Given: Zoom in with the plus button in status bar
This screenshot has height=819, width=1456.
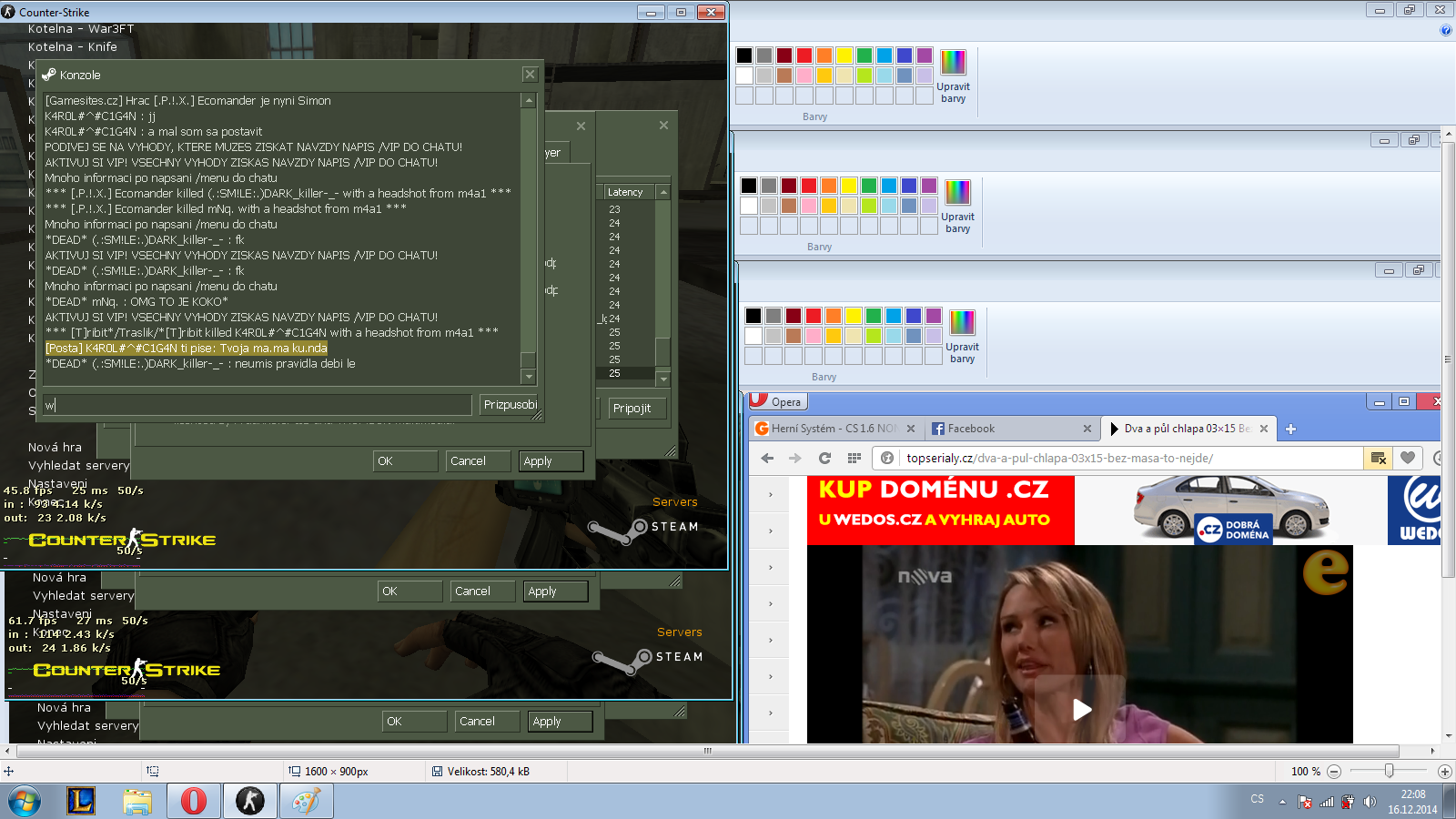Looking at the screenshot, I should 1444,772.
